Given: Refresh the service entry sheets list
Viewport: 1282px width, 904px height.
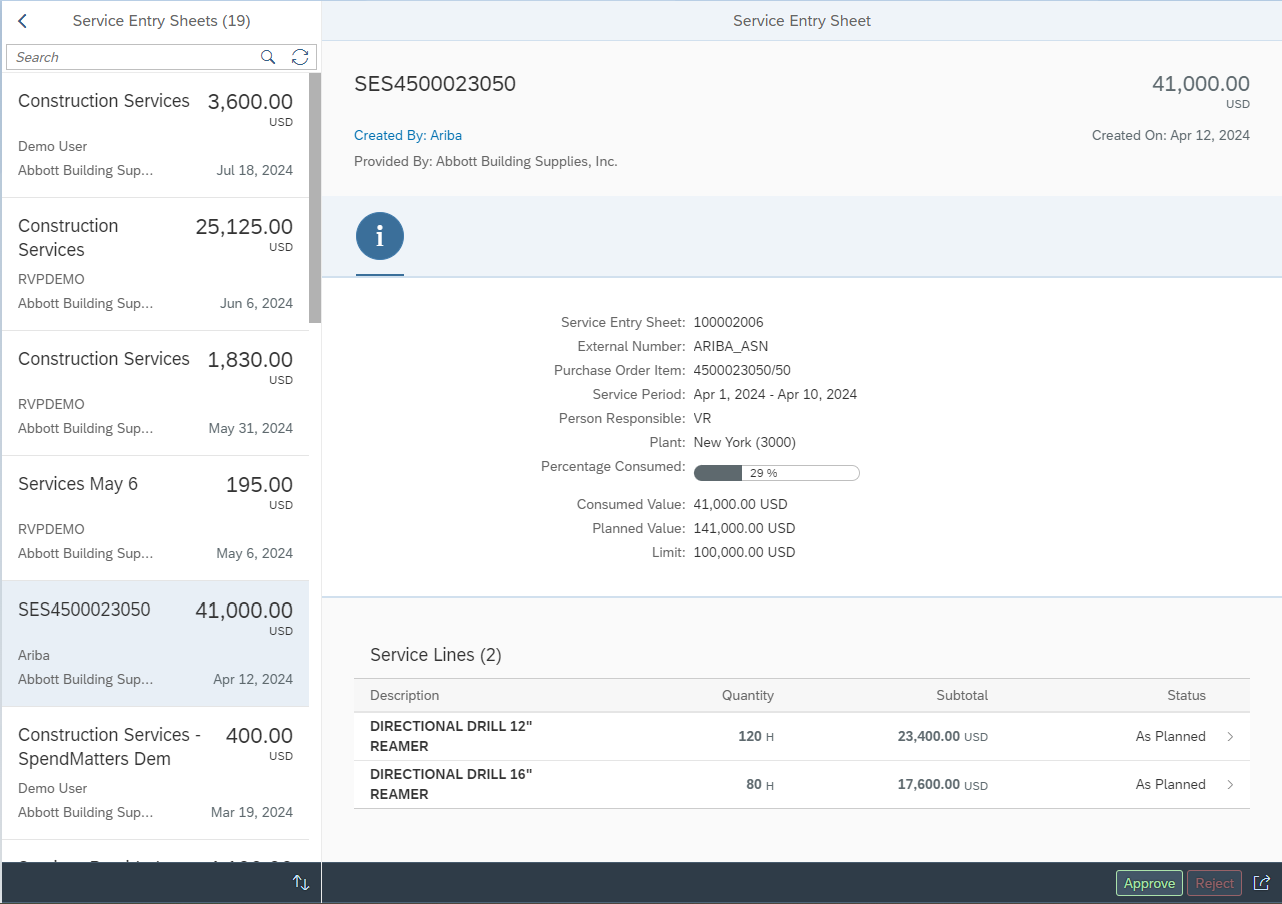Looking at the screenshot, I should click(299, 57).
